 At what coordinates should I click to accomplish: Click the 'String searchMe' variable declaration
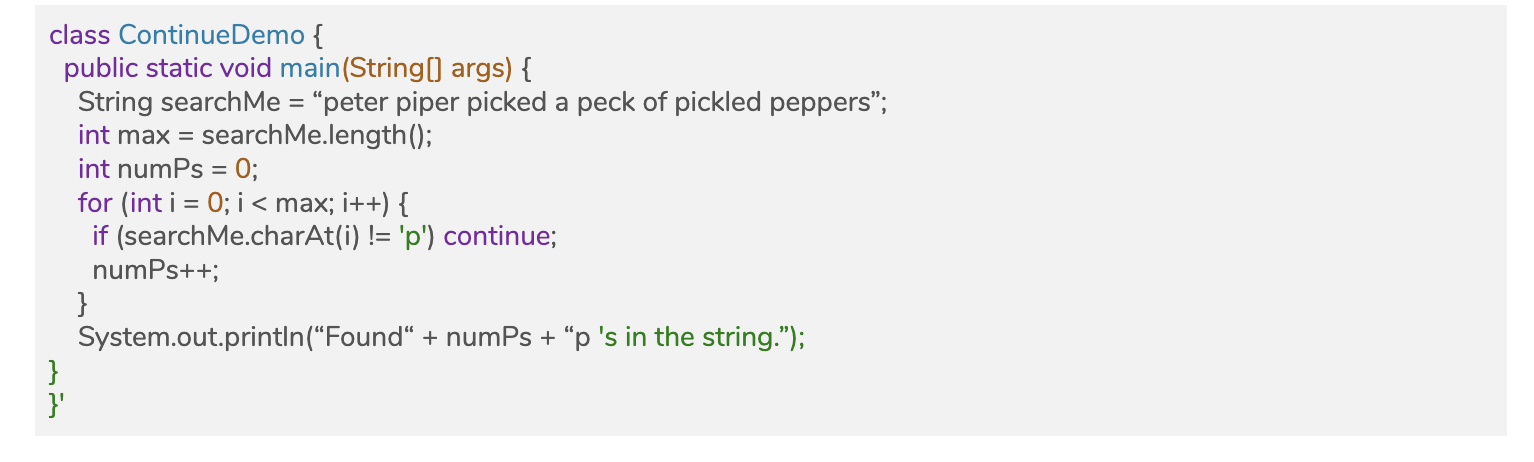click(x=175, y=102)
